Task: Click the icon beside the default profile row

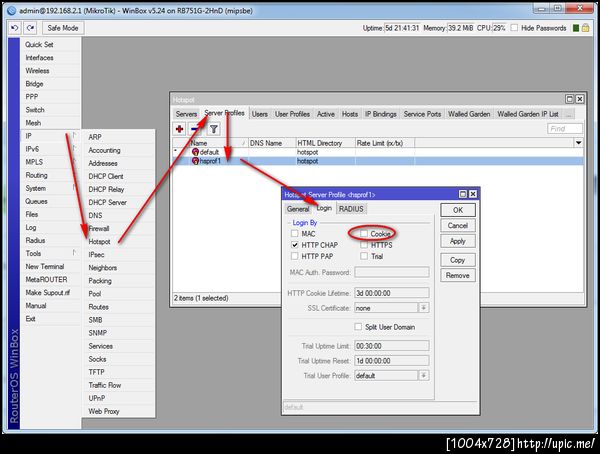Action: [195, 152]
